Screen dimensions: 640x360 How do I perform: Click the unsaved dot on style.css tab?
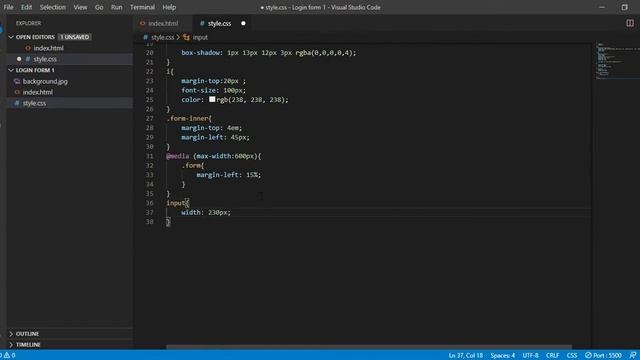[x=243, y=23]
